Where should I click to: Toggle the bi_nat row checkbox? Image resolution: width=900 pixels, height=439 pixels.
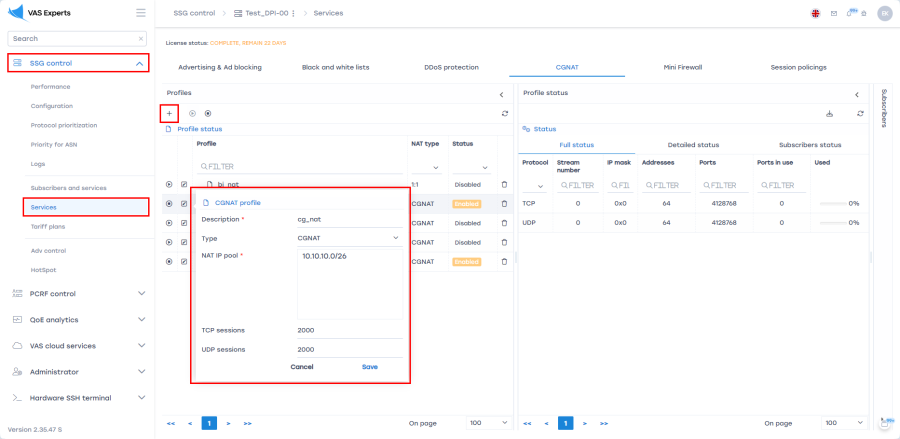pos(184,184)
